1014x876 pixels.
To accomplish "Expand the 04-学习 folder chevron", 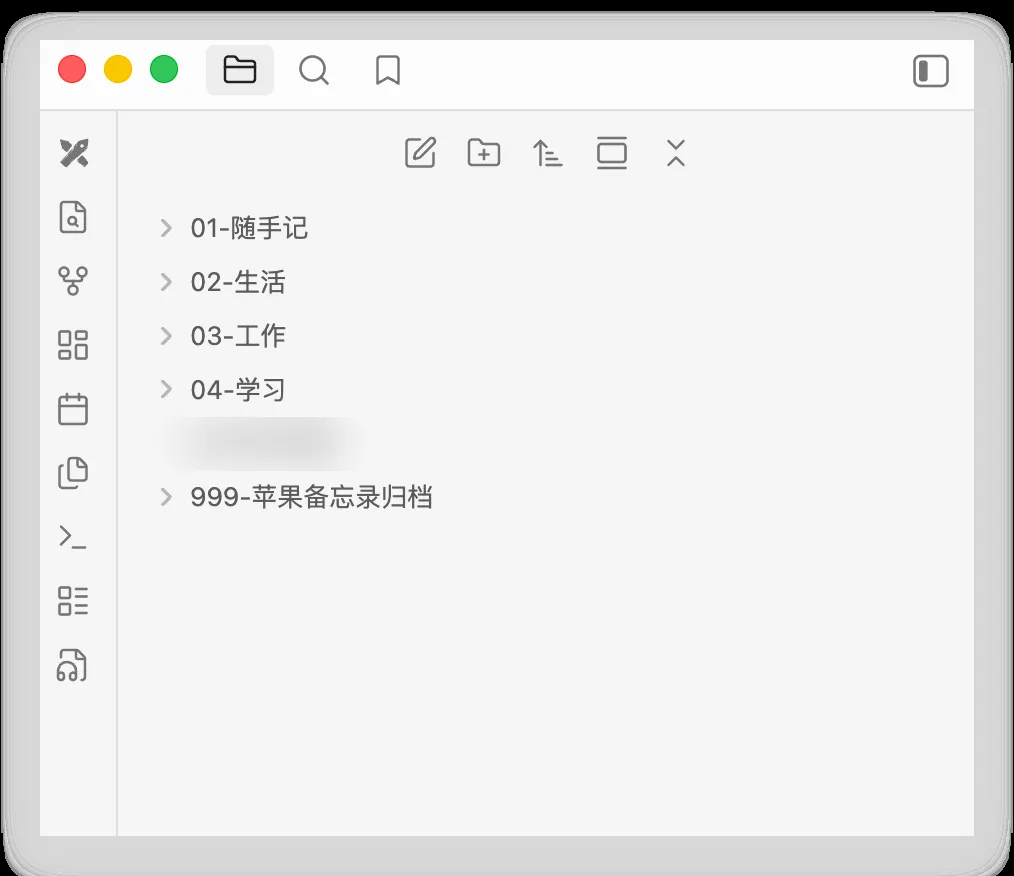I will 166,389.
